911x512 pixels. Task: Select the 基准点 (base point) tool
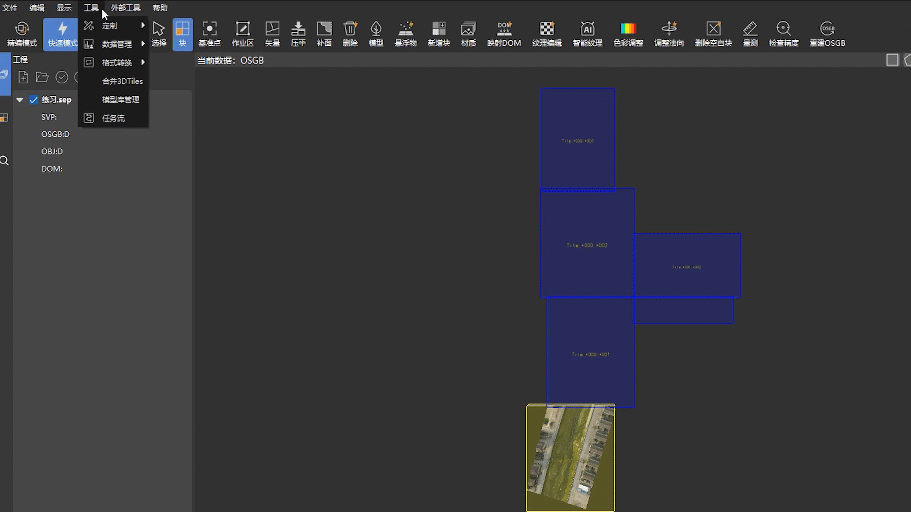[210, 33]
